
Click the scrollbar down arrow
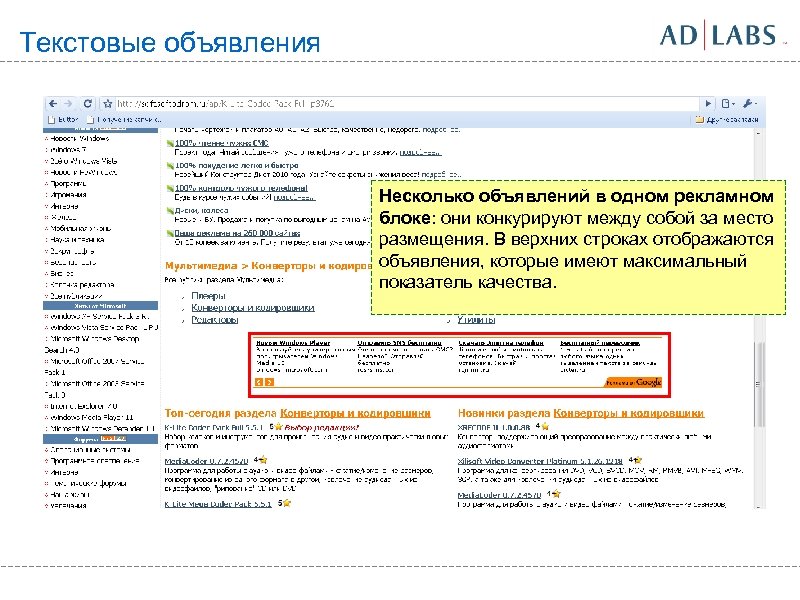click(758, 506)
